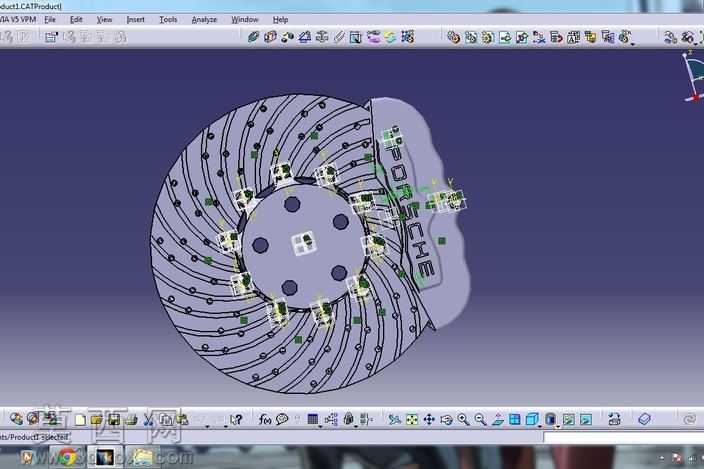This screenshot has width=704, height=469.
Task: Open Graph Tree Reordering
Action: (556, 37)
